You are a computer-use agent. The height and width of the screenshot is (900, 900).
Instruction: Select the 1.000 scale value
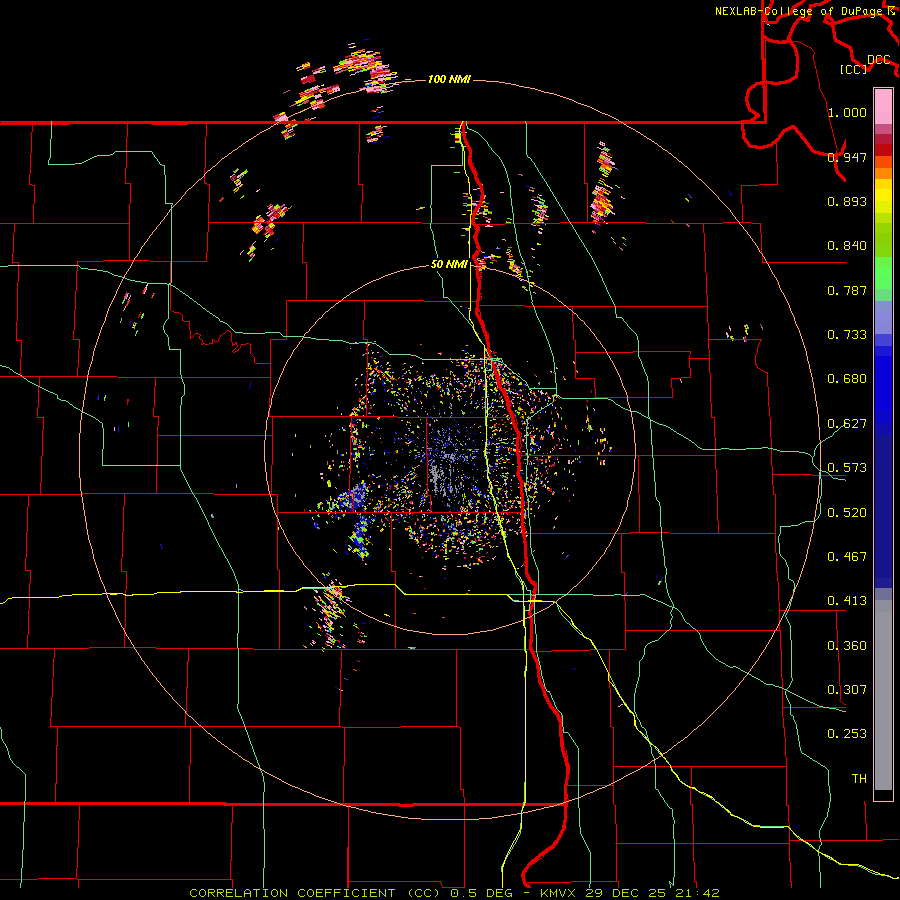click(x=847, y=112)
